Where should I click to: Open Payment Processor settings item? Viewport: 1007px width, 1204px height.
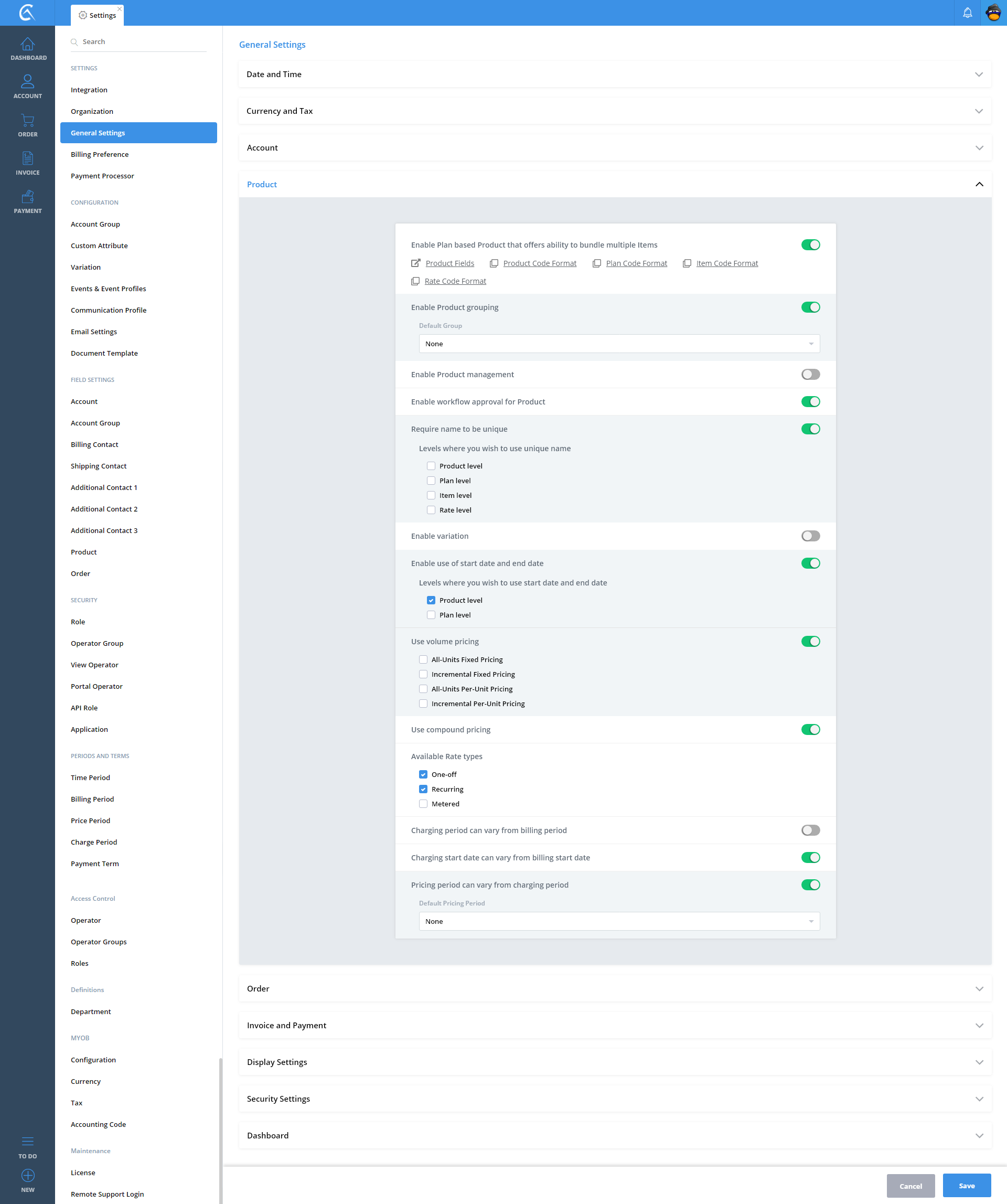pyautogui.click(x=102, y=176)
